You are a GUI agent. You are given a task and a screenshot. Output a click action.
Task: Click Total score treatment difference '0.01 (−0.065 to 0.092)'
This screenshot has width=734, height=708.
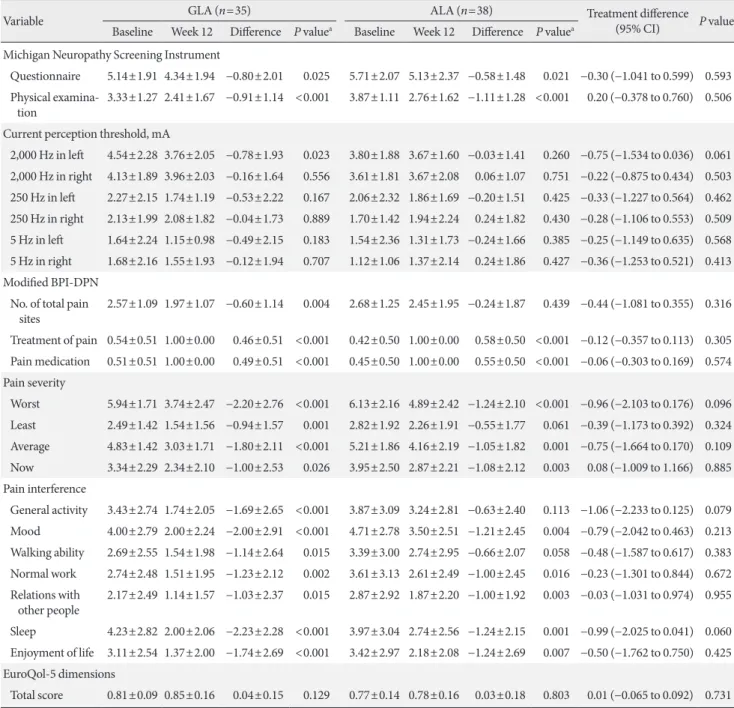640,695
